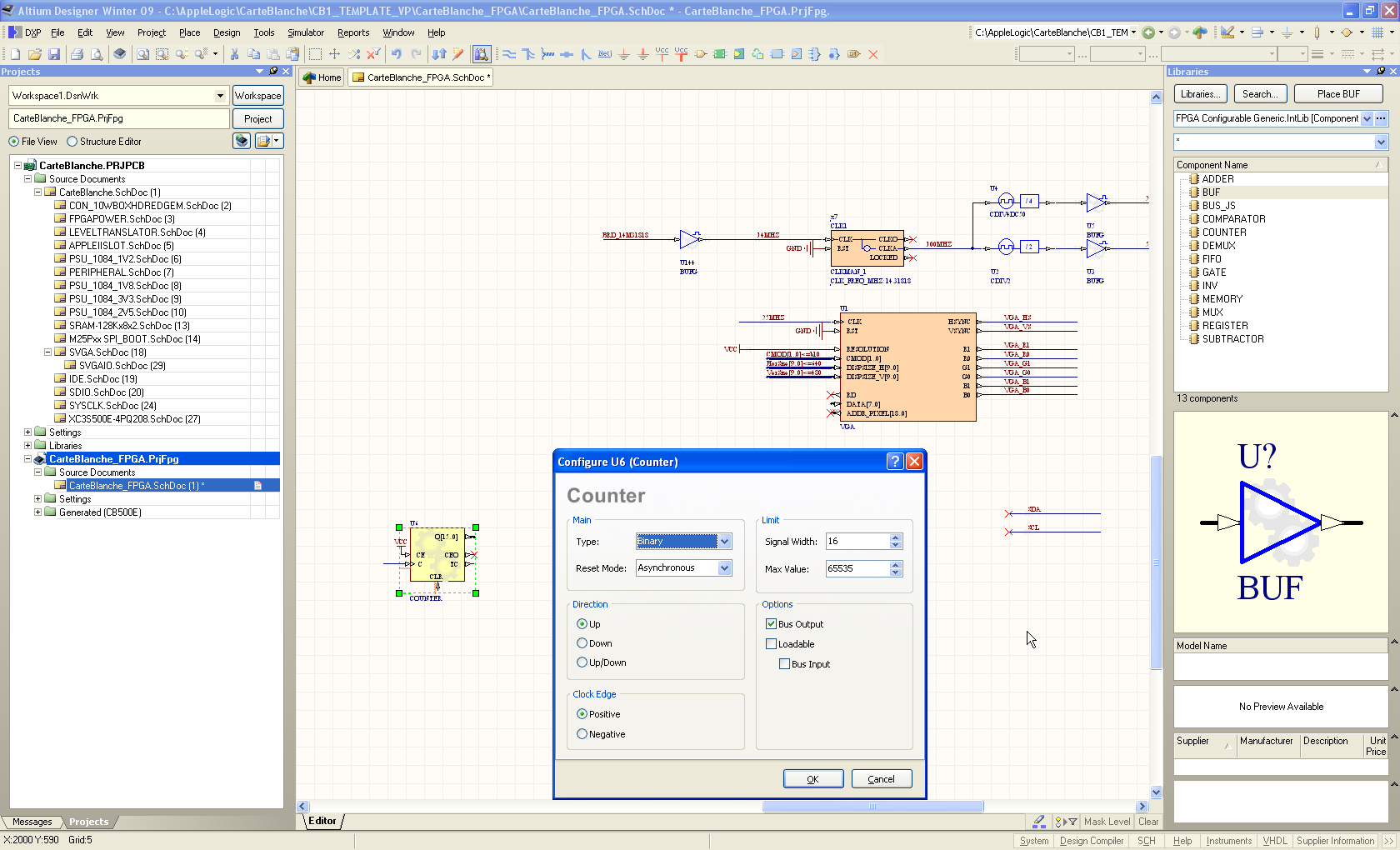Click the horizontal scrollbar thumb of editor

[x=872, y=806]
